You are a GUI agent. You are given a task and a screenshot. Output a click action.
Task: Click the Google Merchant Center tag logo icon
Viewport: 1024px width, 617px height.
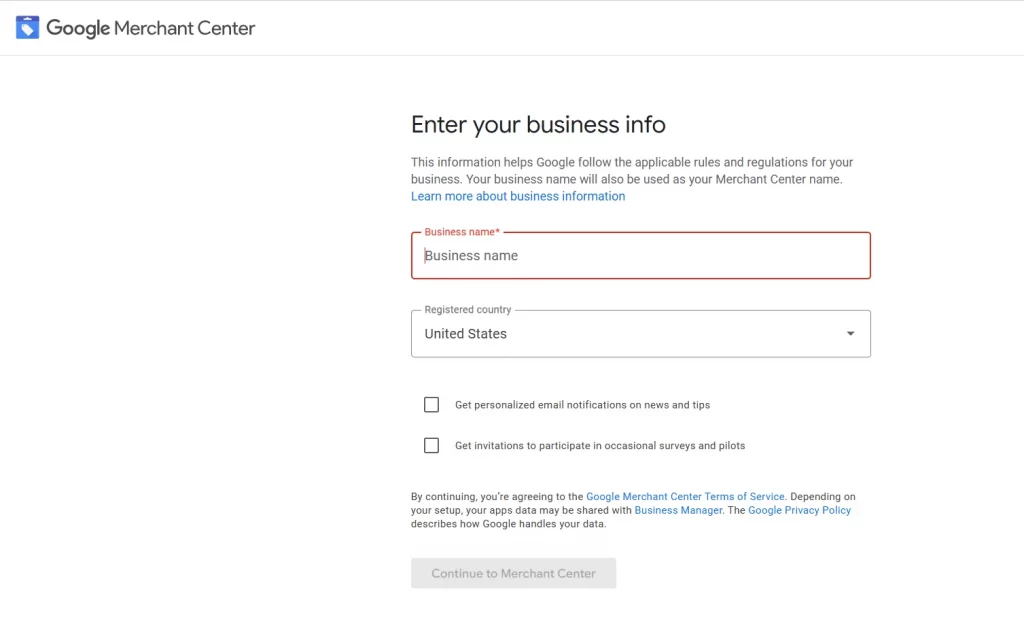[x=27, y=27]
